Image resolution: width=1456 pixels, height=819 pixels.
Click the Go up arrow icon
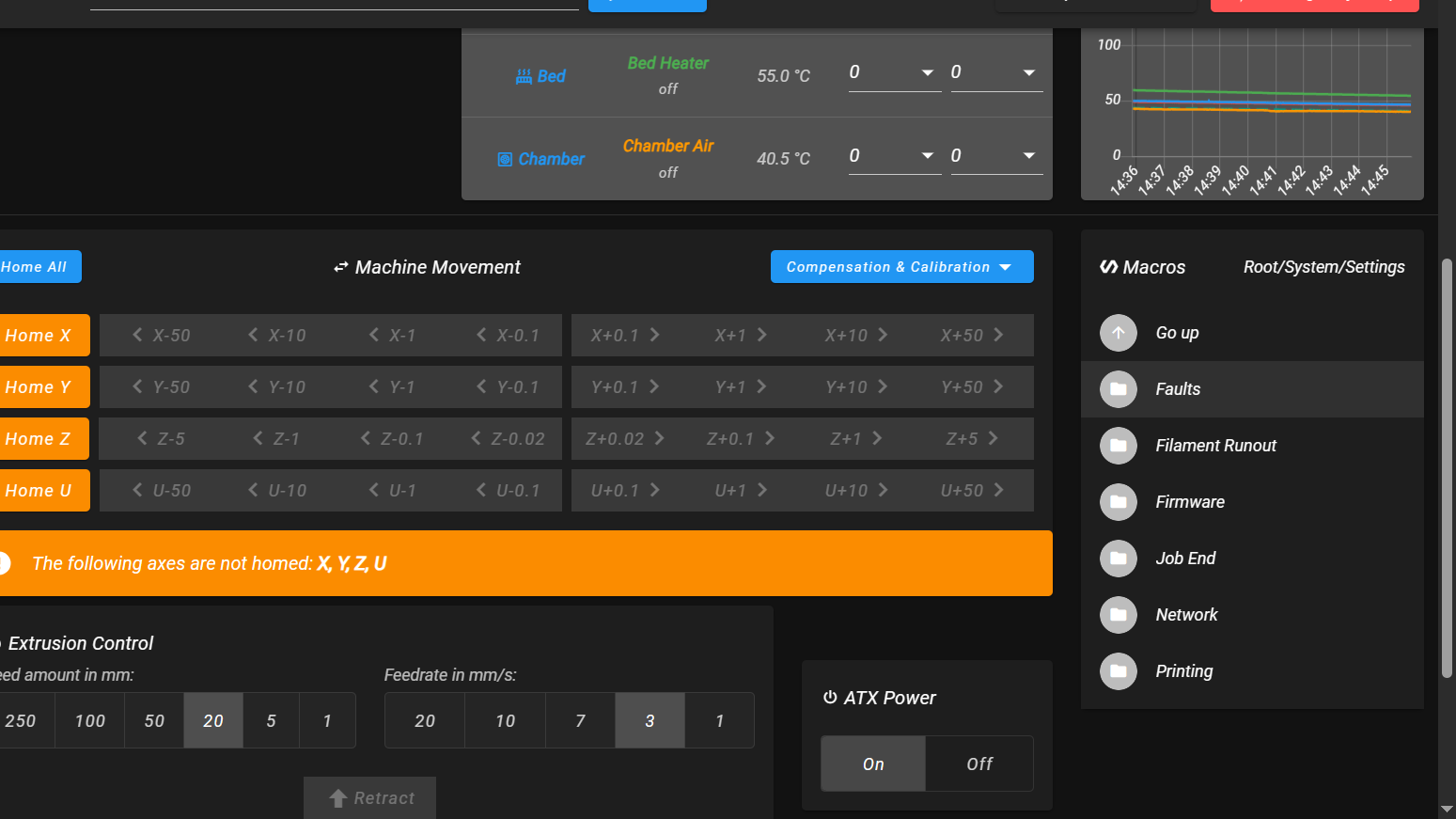tap(1119, 333)
